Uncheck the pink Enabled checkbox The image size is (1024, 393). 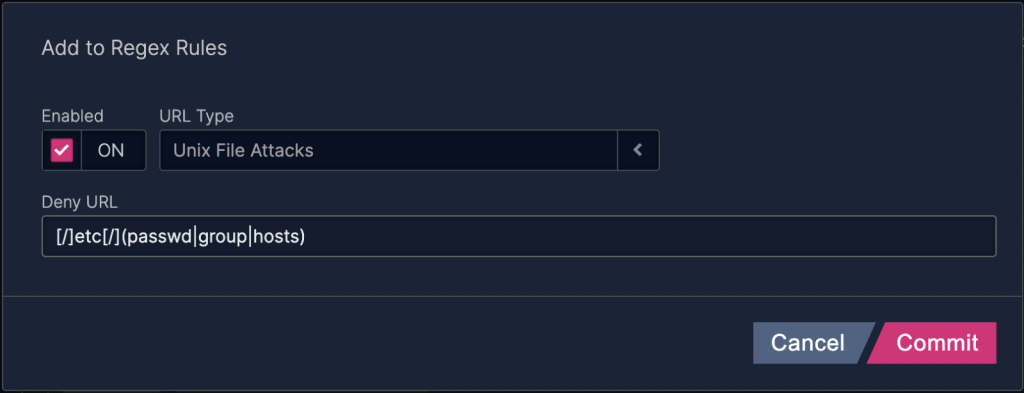click(62, 150)
